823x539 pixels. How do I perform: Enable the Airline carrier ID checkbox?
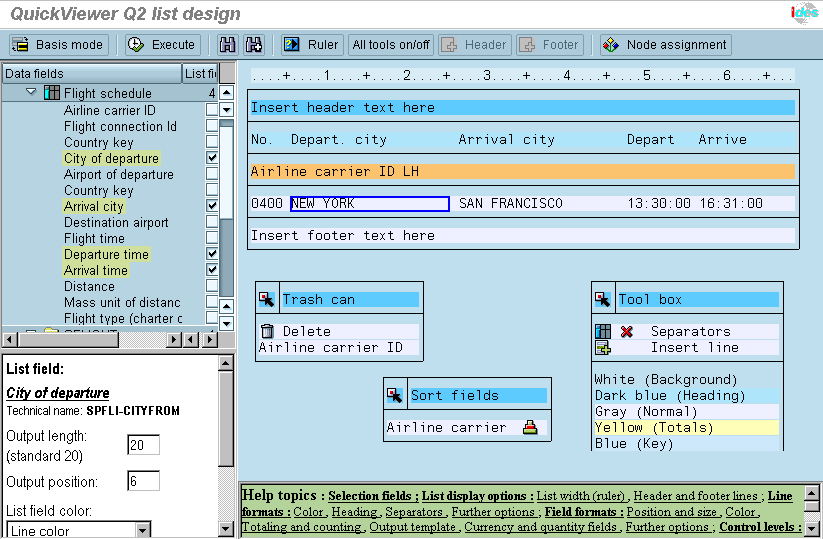tap(212, 110)
